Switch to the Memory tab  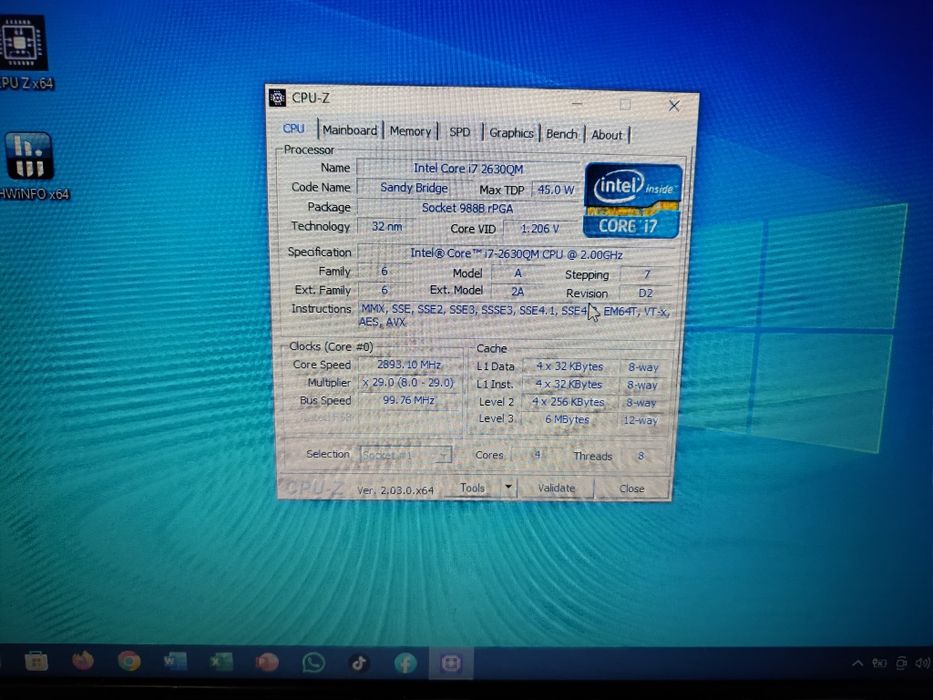click(410, 131)
